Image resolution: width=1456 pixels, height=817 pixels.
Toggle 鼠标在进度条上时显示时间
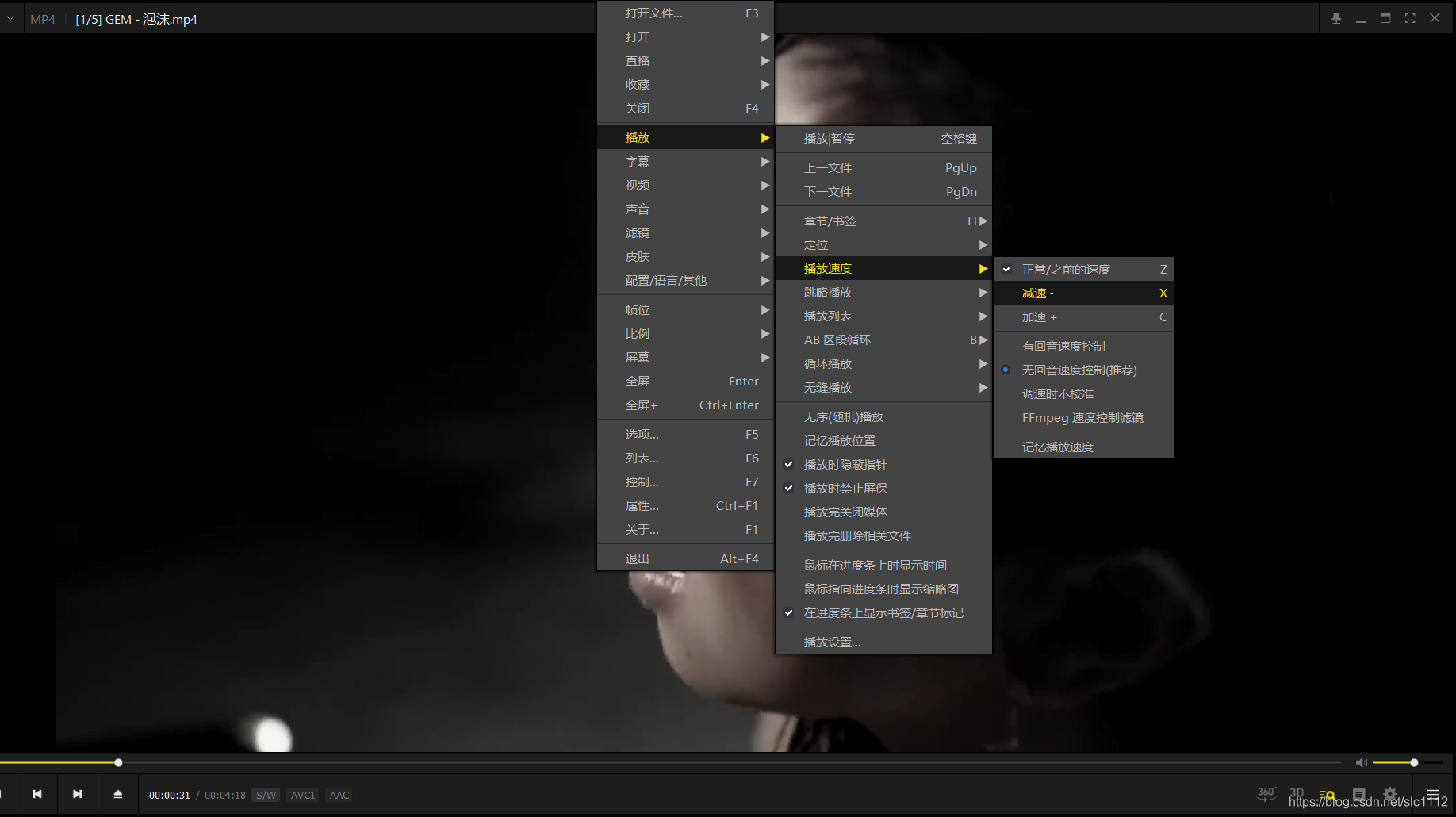click(x=883, y=566)
